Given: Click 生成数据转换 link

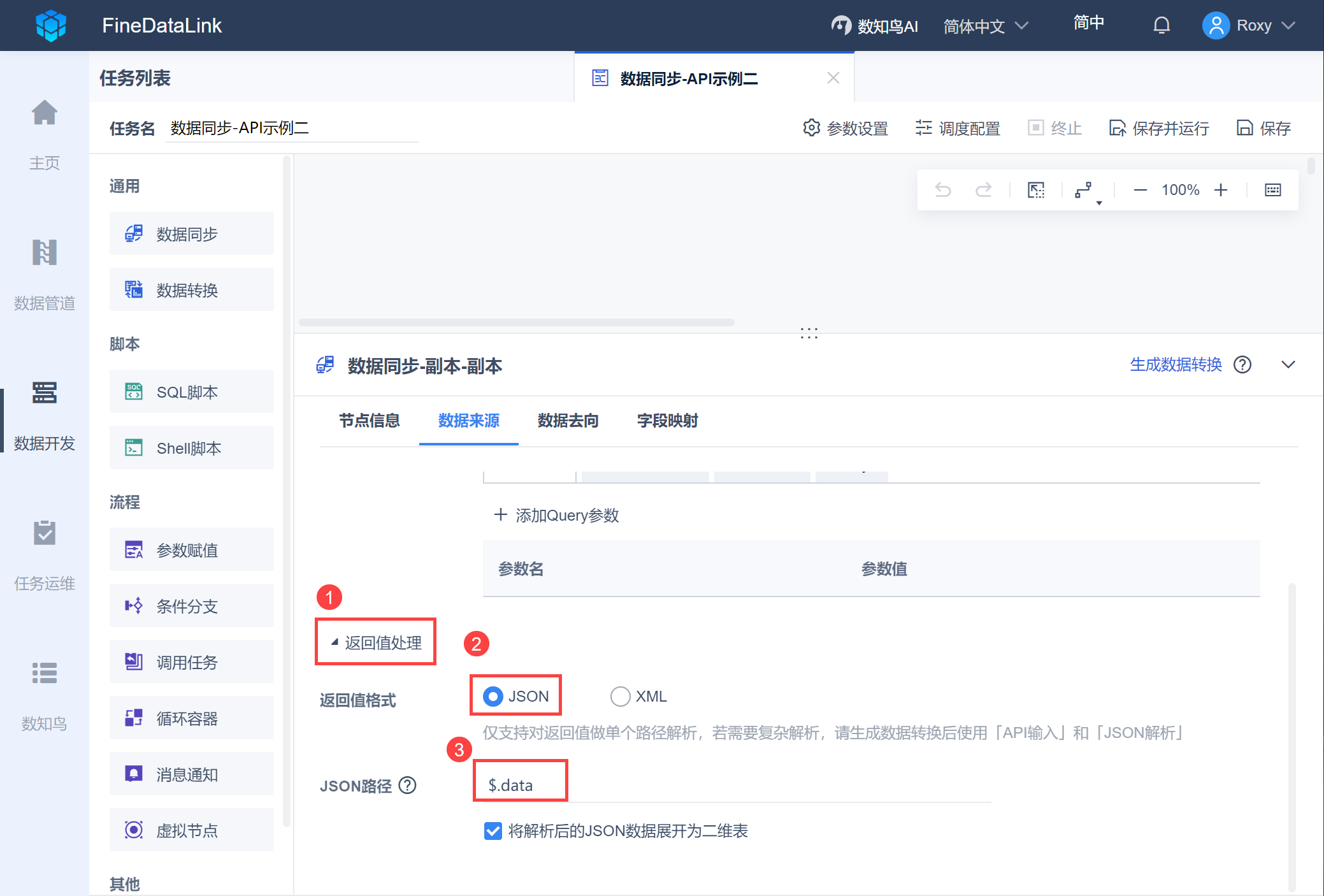Looking at the screenshot, I should coord(1176,365).
